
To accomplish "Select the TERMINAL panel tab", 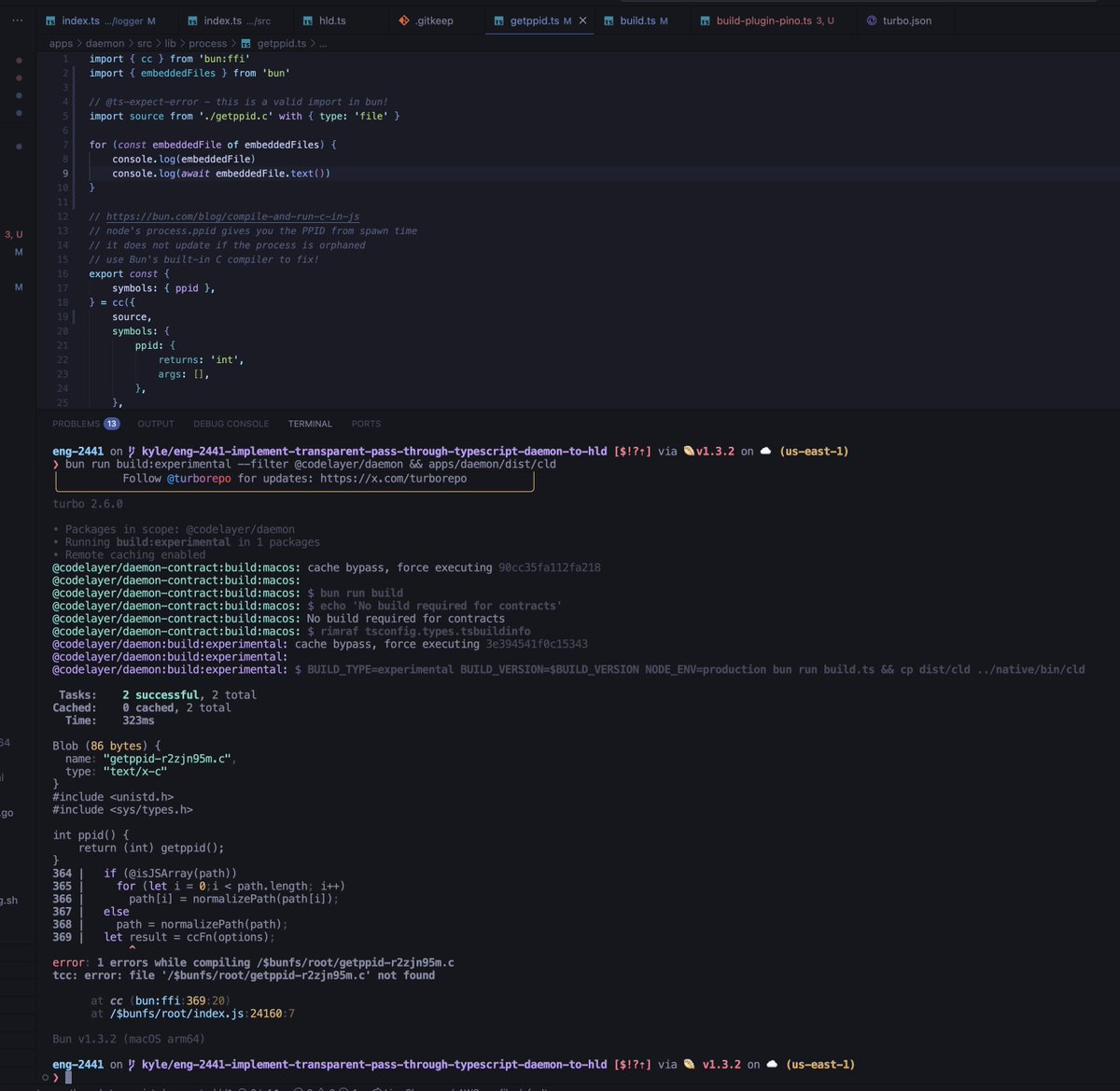I will tap(310, 424).
